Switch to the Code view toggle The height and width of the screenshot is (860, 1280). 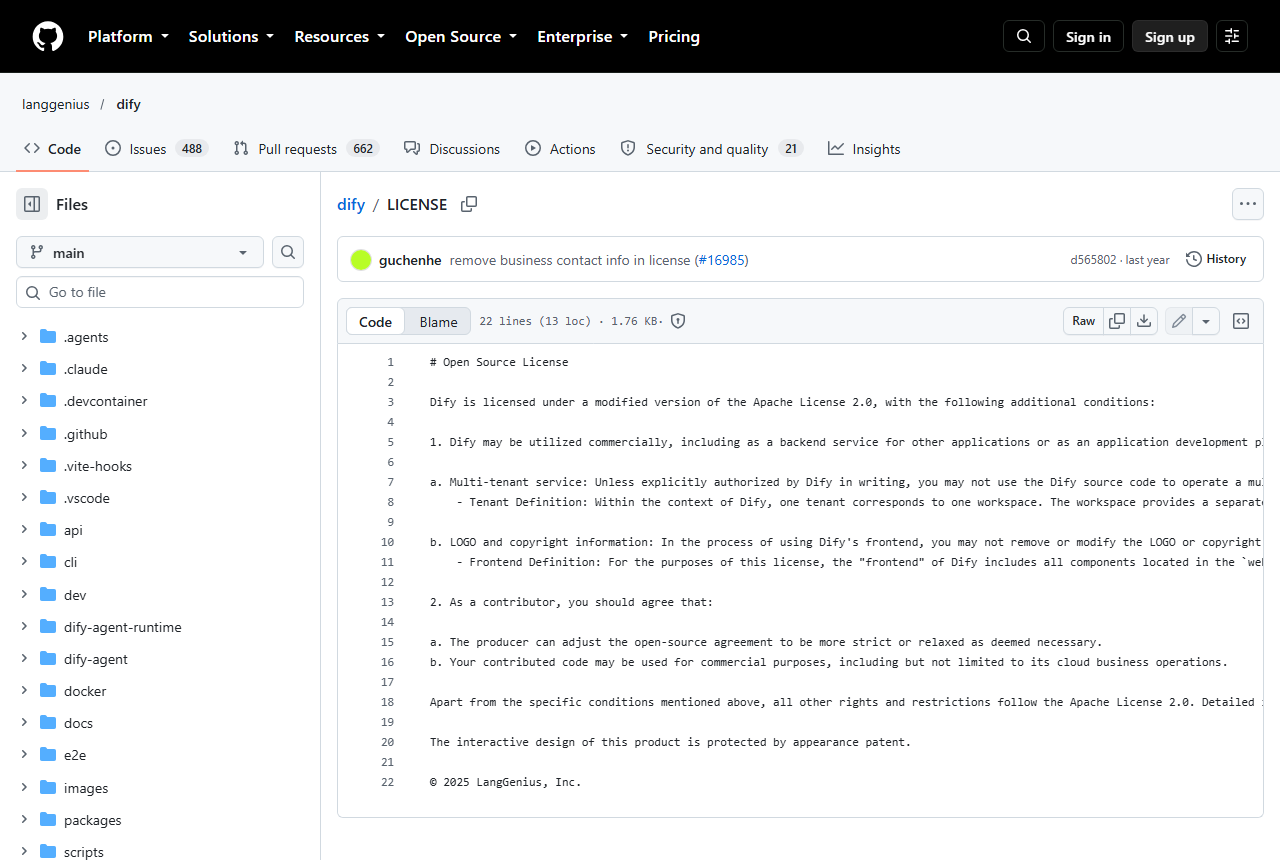[x=376, y=321]
